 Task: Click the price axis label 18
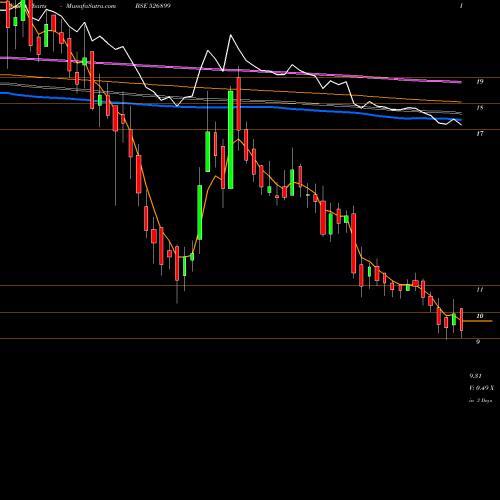tap(480, 108)
